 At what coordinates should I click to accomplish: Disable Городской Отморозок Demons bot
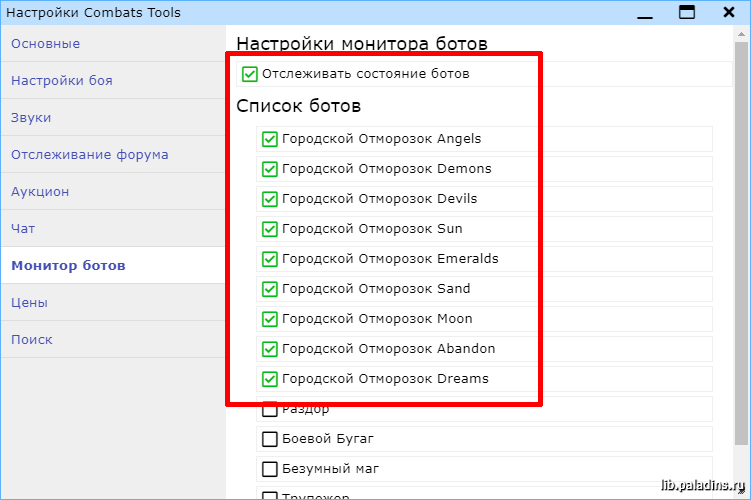pos(269,169)
